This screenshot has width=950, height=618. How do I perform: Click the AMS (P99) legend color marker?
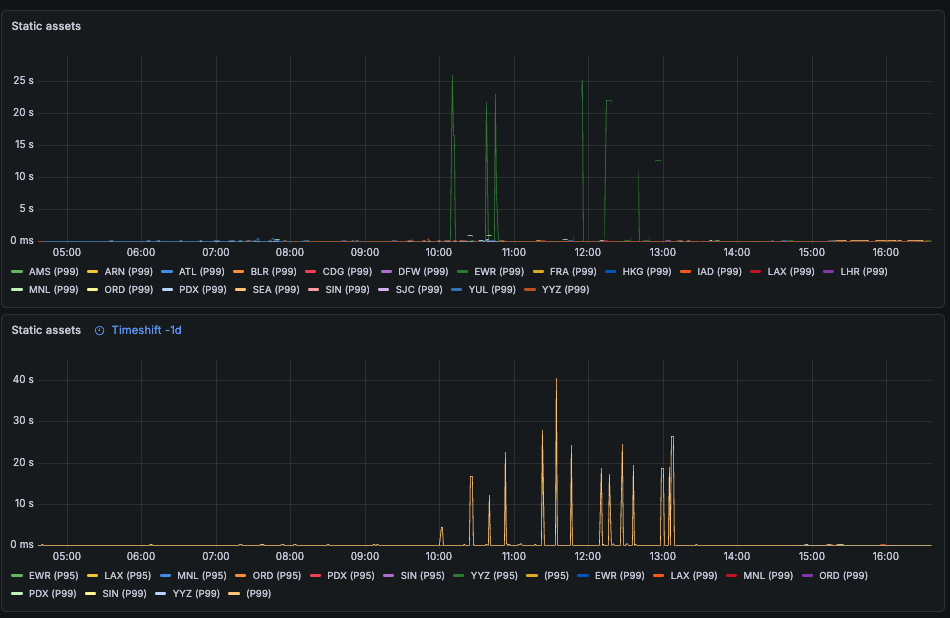tap(17, 271)
